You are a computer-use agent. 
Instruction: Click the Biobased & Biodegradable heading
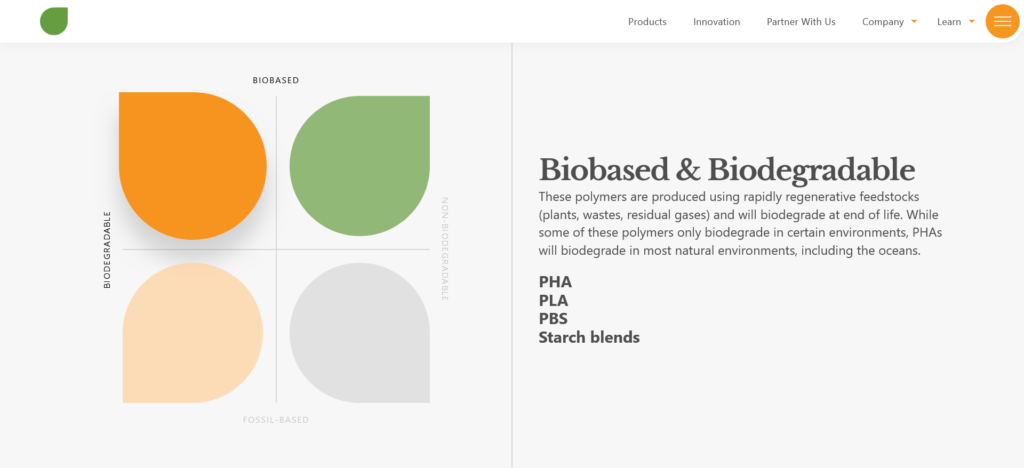pos(727,169)
